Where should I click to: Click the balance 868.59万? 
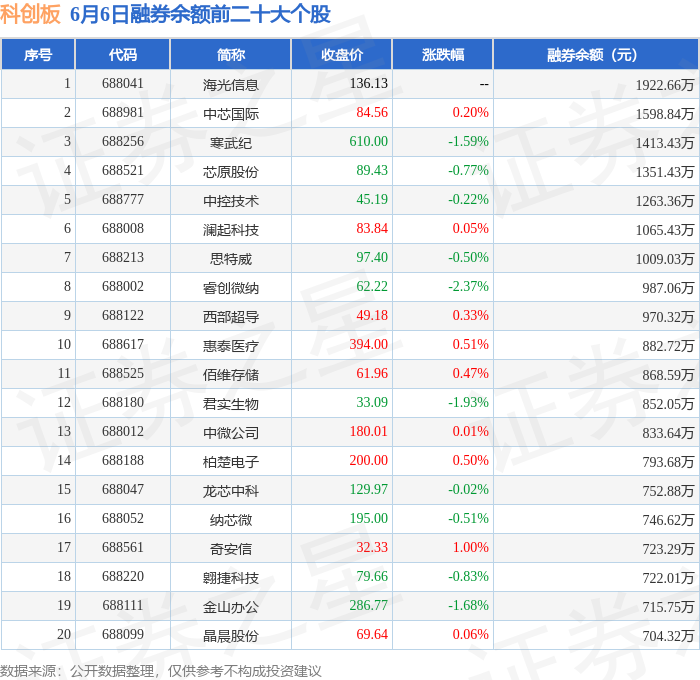pos(668,375)
